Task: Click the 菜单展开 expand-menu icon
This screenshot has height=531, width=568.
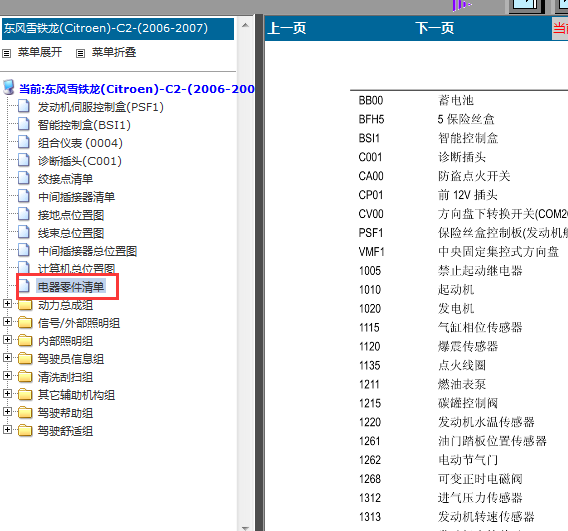Action: [7, 54]
